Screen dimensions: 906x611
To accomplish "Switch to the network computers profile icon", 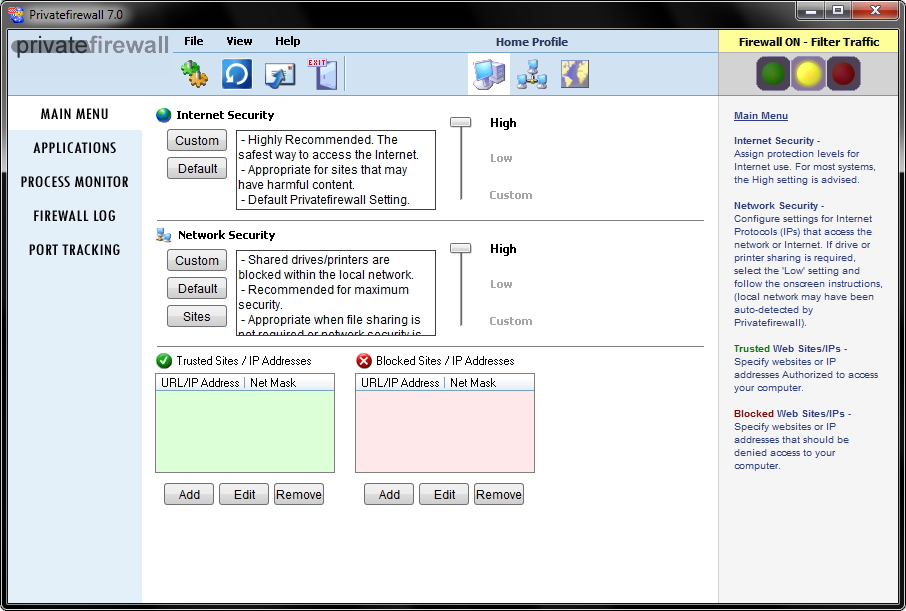I will 531,74.
